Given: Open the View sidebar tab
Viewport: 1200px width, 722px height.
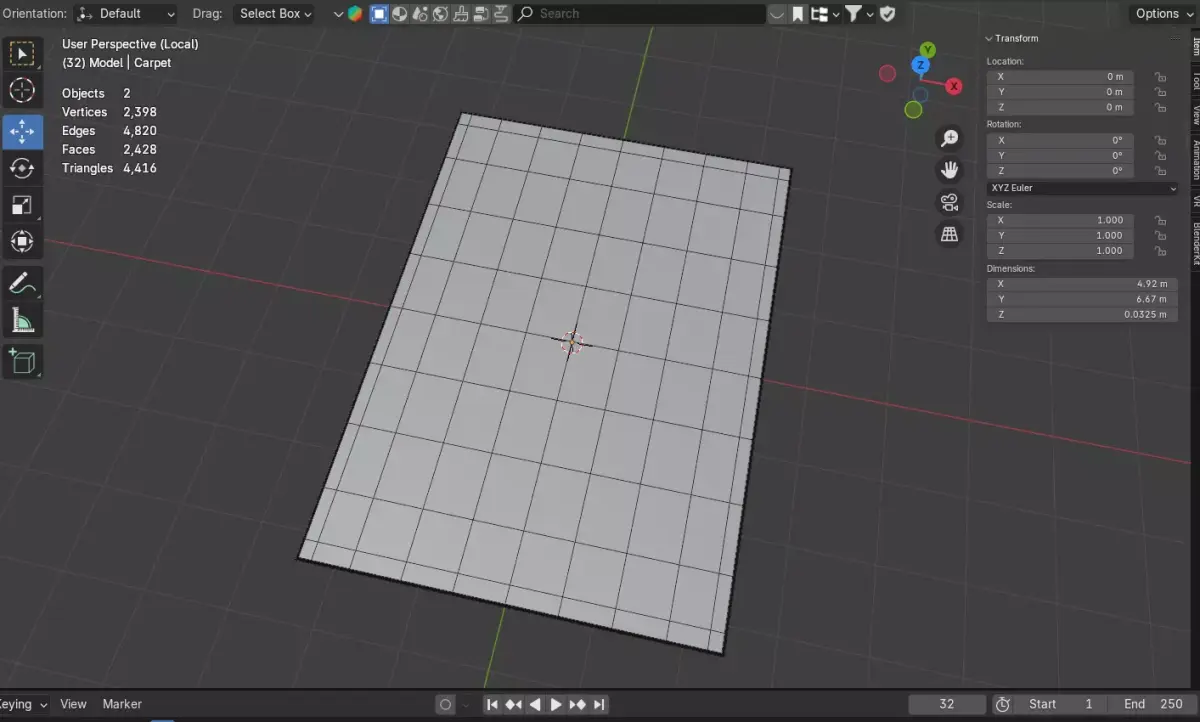Looking at the screenshot, I should tap(1196, 115).
